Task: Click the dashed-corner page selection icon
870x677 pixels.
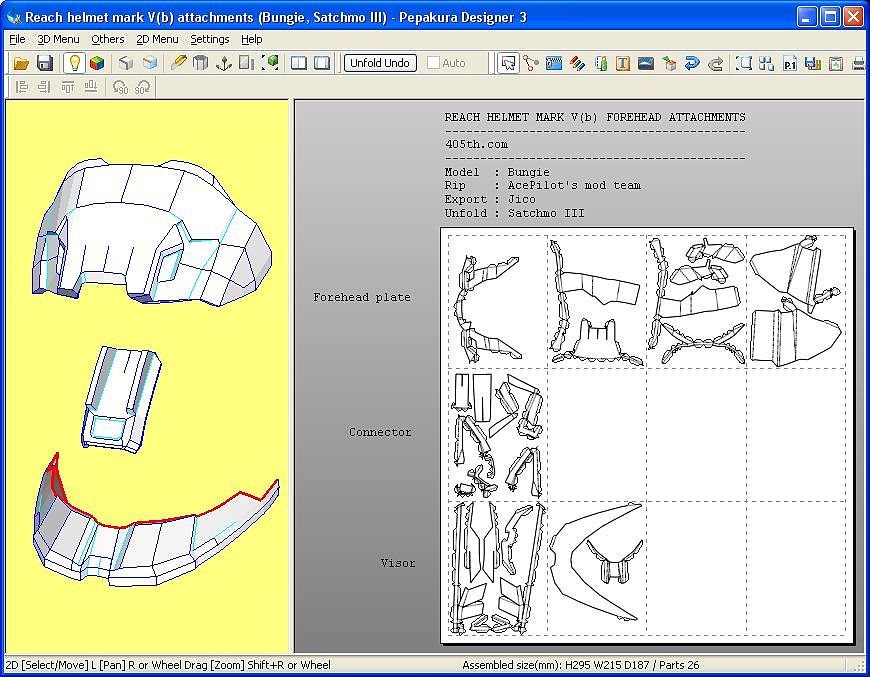Action: coord(743,63)
